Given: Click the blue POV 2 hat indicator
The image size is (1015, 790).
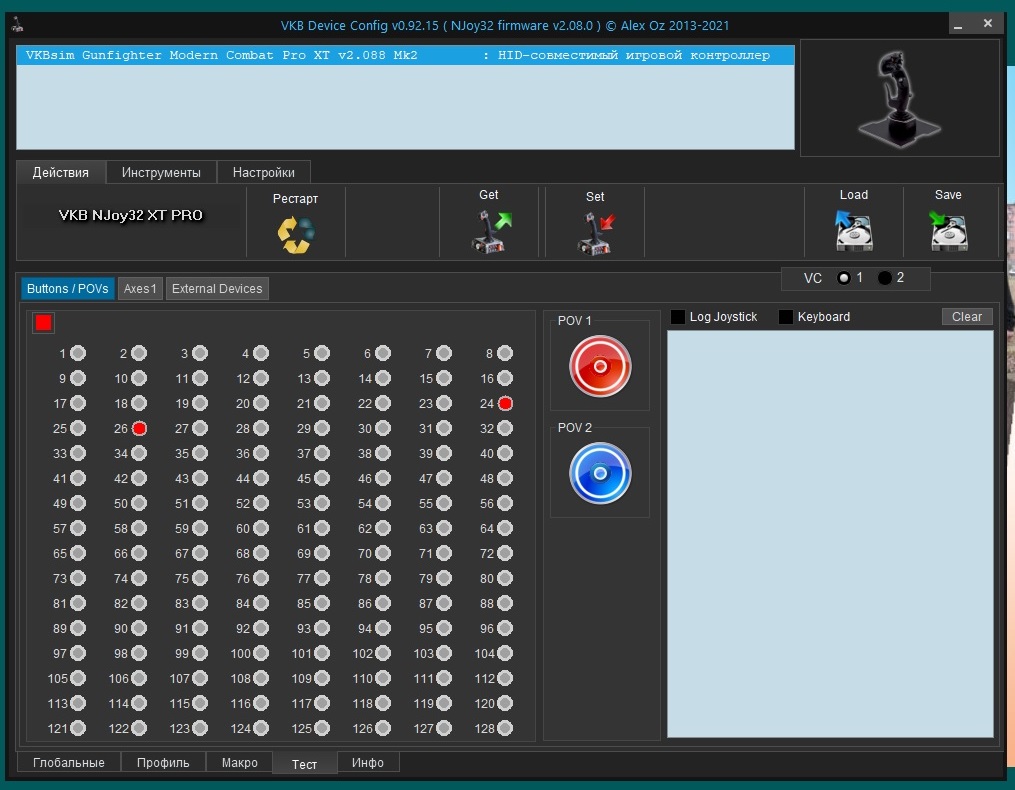Looking at the screenshot, I should (600, 473).
